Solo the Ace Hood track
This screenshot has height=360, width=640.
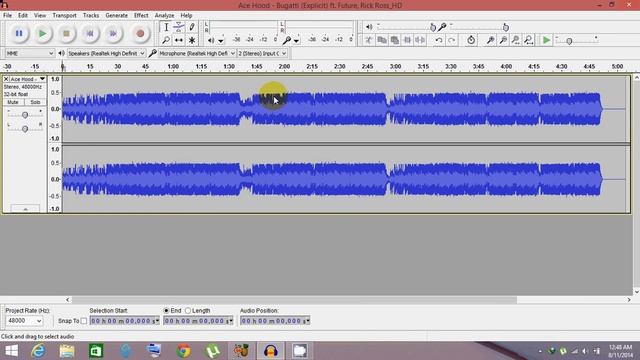[x=35, y=102]
